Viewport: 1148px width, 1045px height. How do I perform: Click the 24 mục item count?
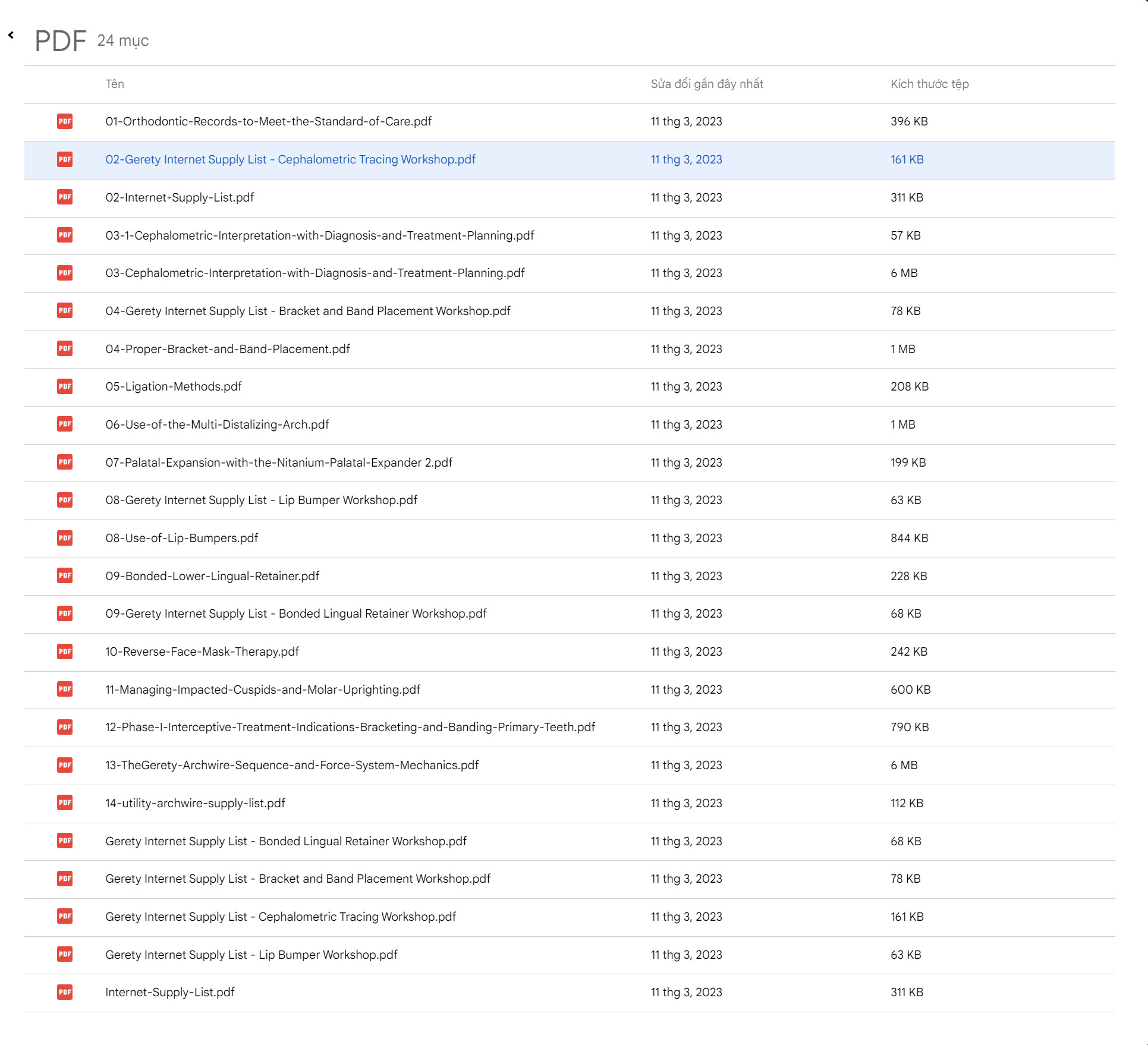pyautogui.click(x=123, y=40)
